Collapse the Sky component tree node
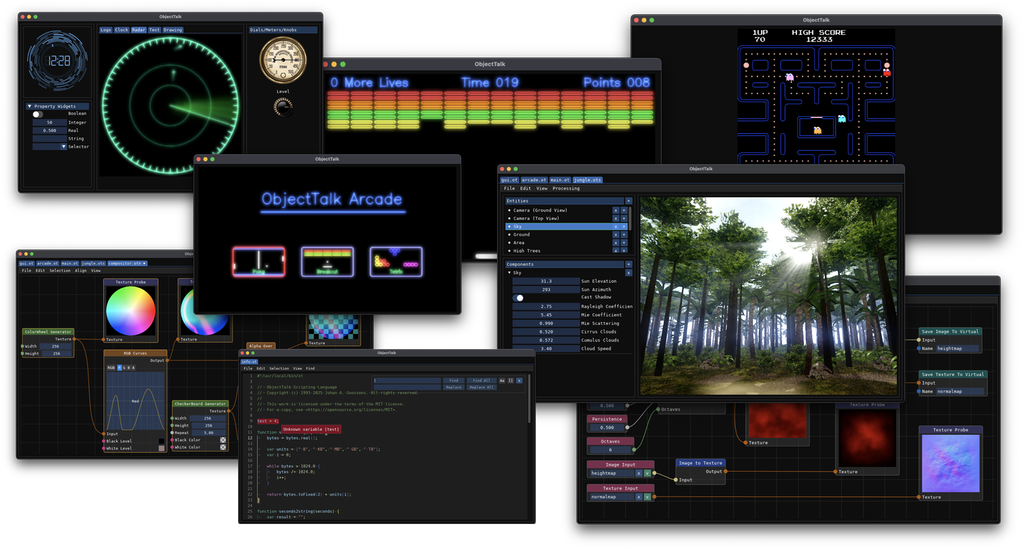The image size is (1024, 549). (x=509, y=272)
